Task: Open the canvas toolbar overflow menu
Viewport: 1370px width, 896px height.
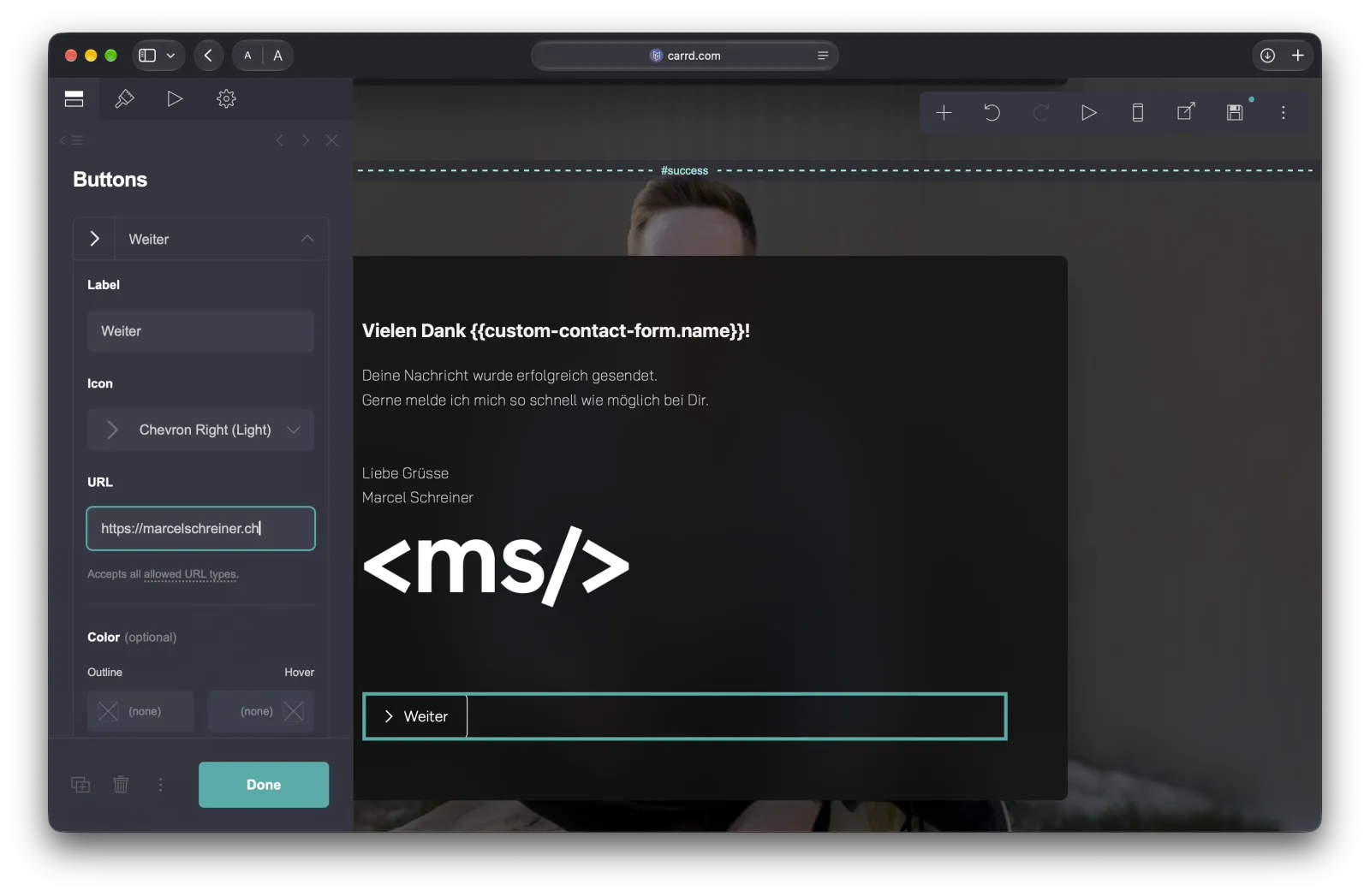Action: point(1283,112)
